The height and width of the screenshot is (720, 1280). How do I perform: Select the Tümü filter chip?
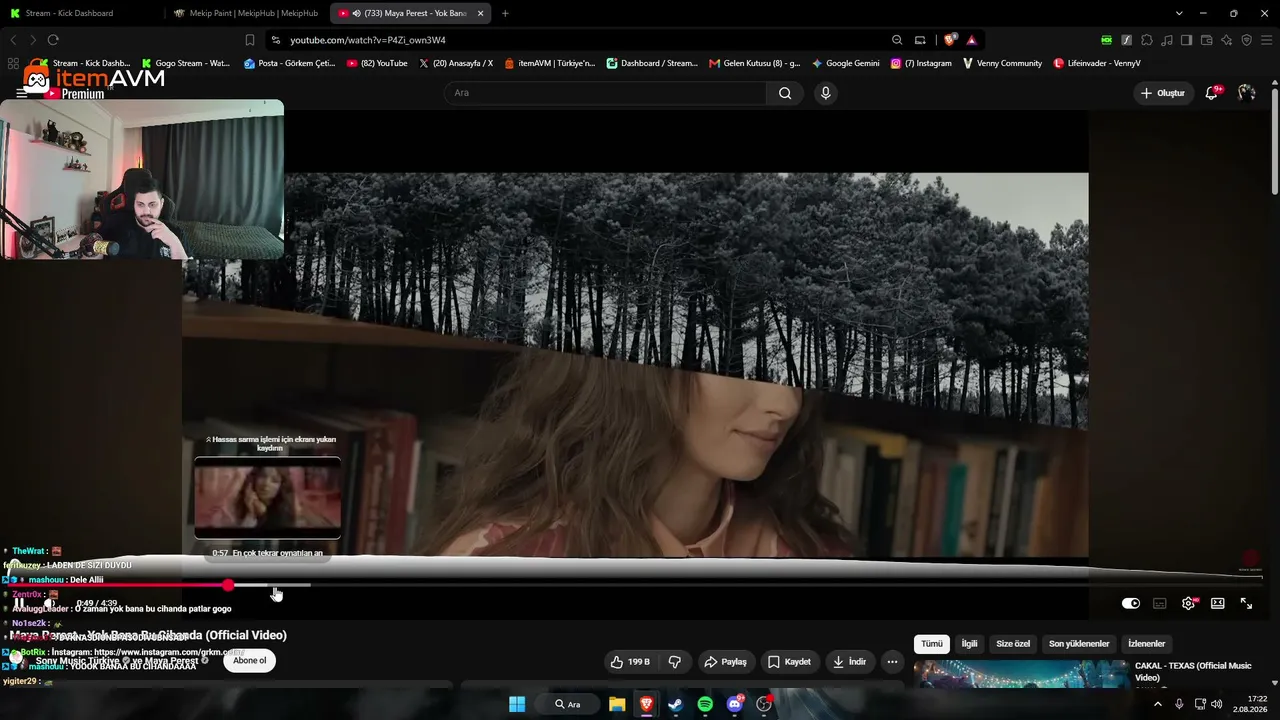click(x=932, y=644)
